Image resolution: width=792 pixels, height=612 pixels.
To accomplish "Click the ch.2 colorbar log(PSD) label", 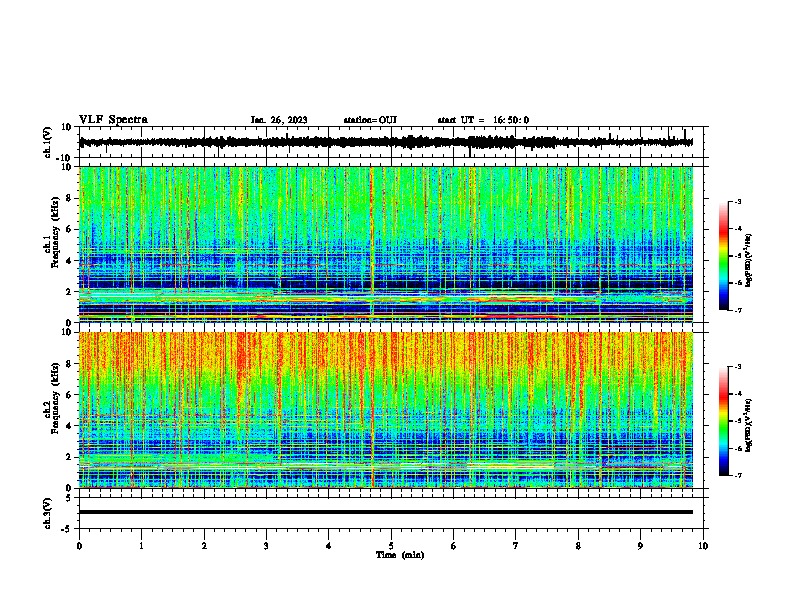I will 749,425.
